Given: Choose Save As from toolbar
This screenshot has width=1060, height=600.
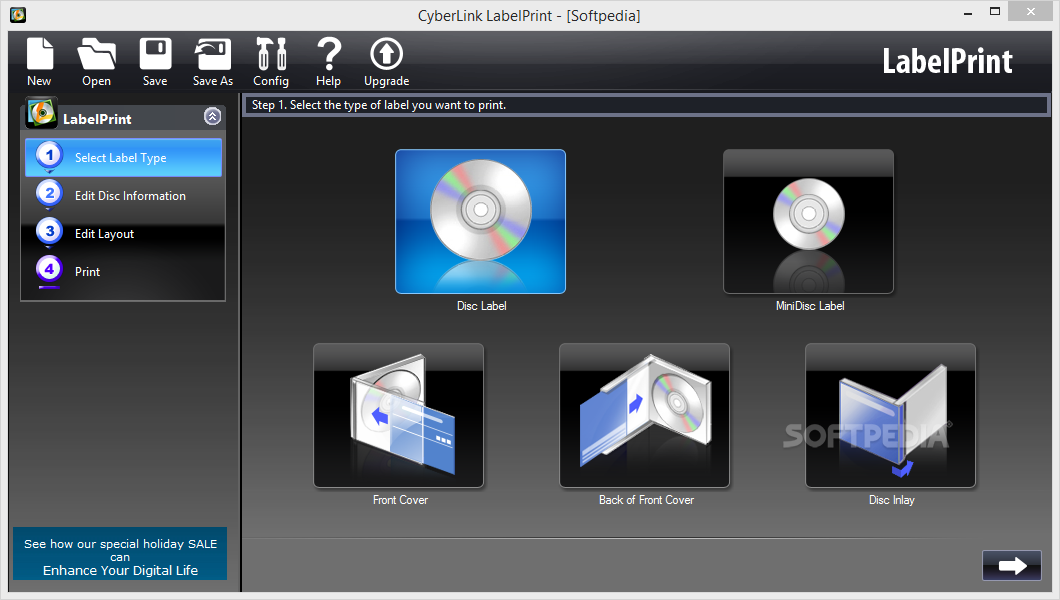Looking at the screenshot, I should click(213, 62).
